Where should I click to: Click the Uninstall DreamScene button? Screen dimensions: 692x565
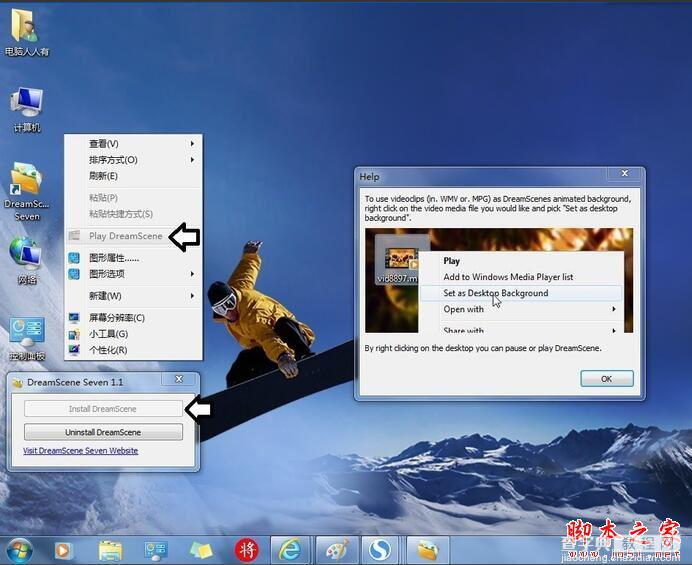coord(103,432)
